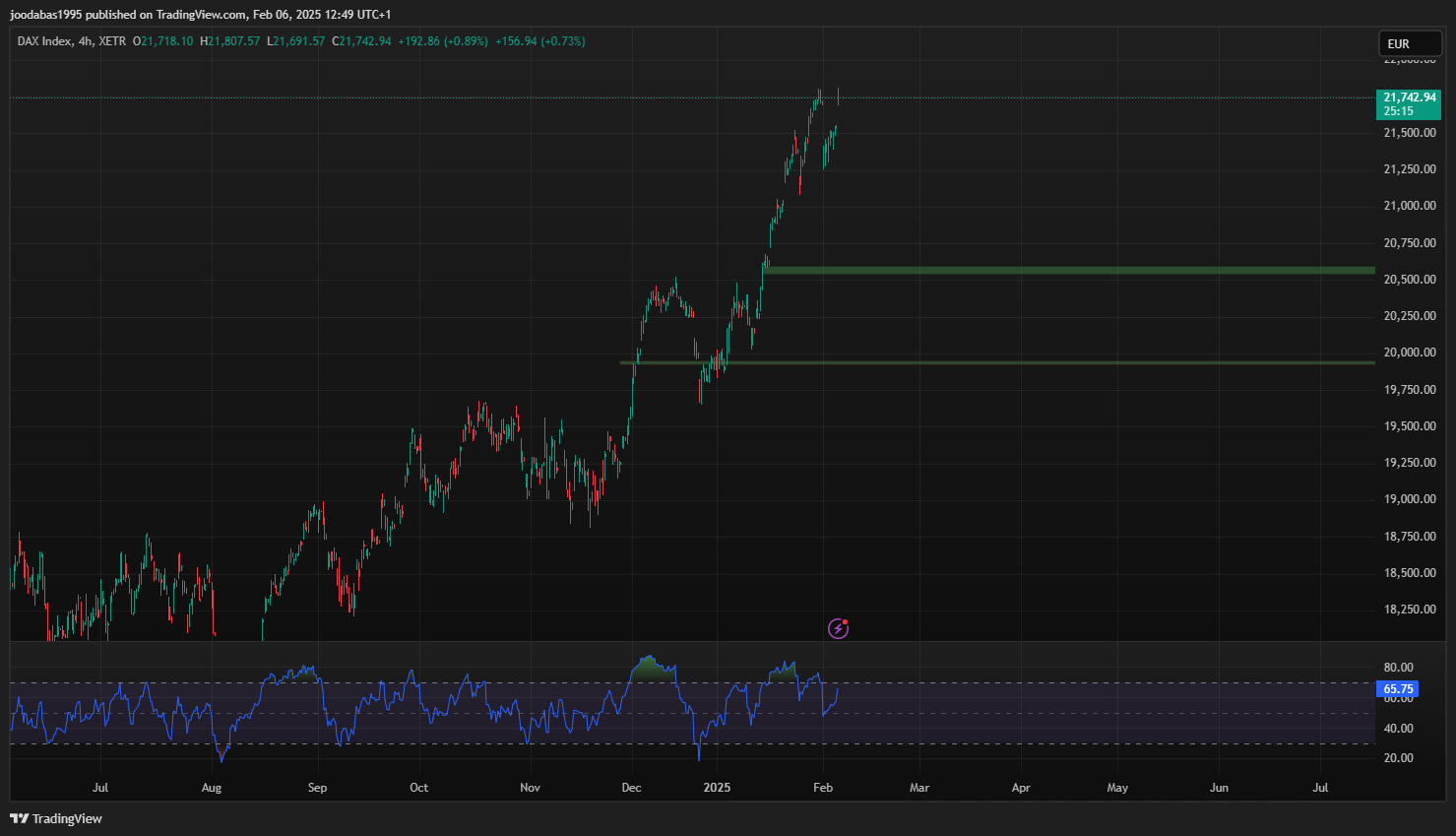Click the XETR exchange label
The image size is (1456, 836).
coord(112,41)
